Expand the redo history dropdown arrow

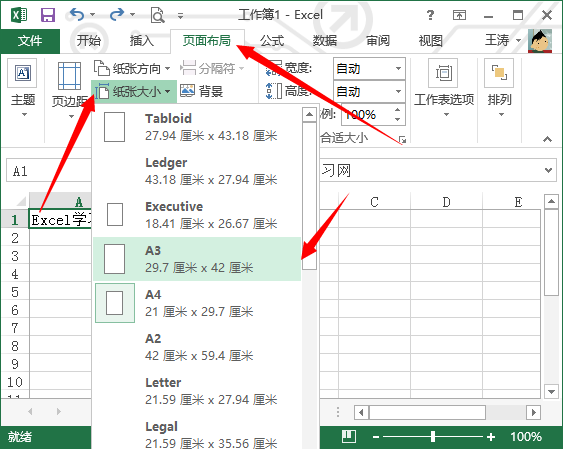[x=132, y=15]
